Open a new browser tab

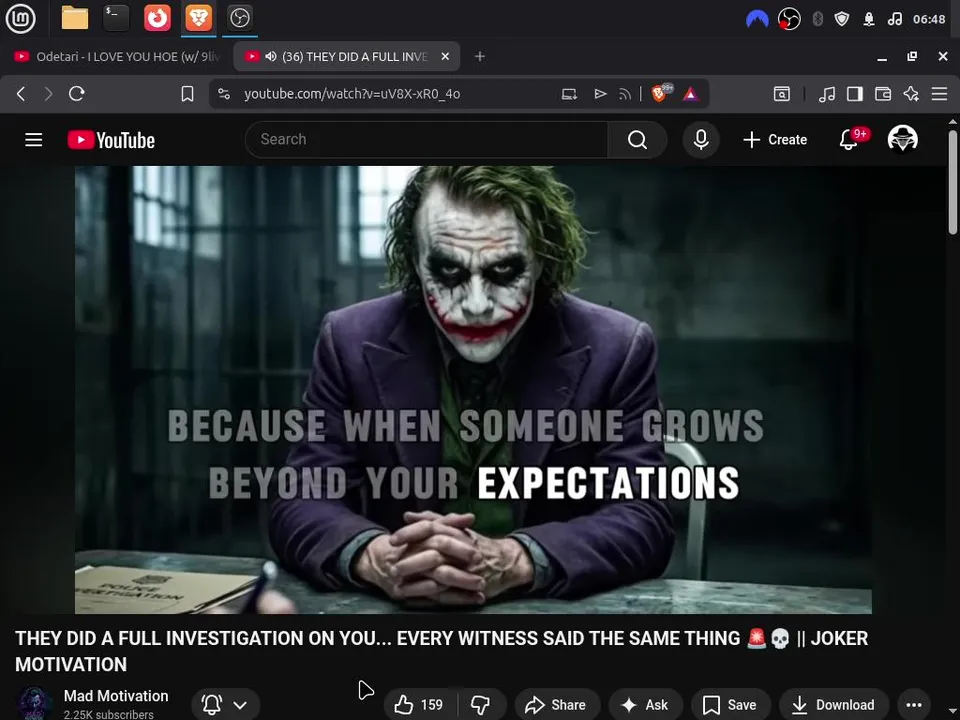[480, 56]
